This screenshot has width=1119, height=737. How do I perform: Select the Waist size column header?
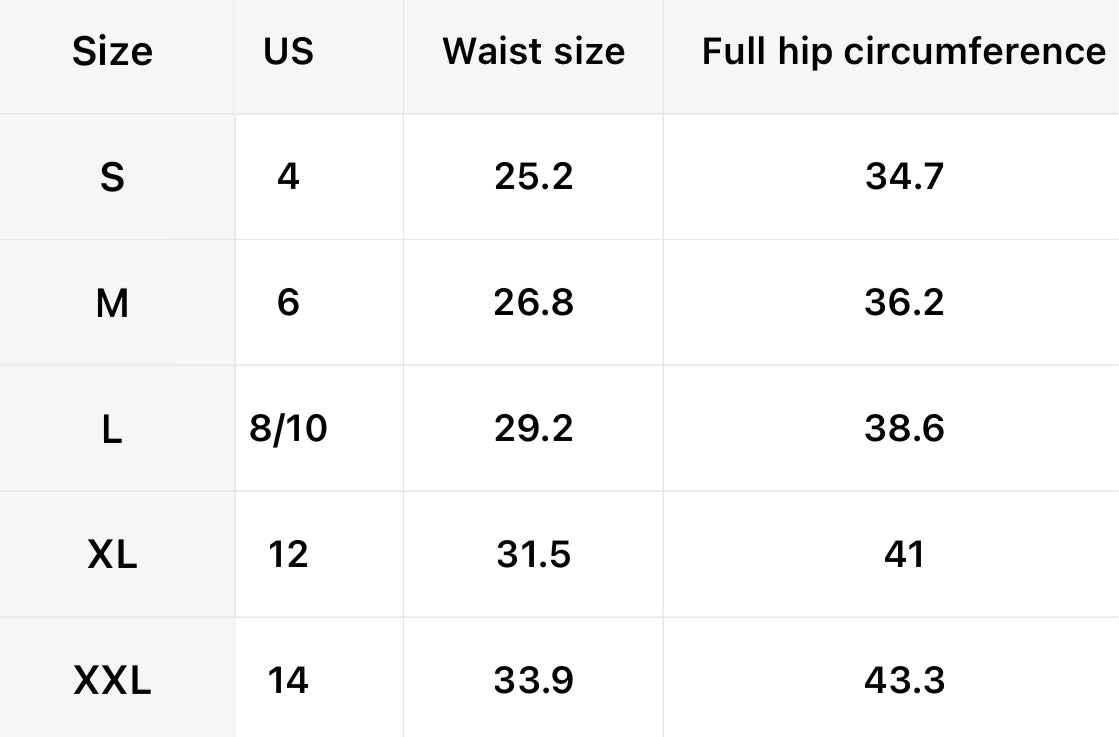click(533, 51)
